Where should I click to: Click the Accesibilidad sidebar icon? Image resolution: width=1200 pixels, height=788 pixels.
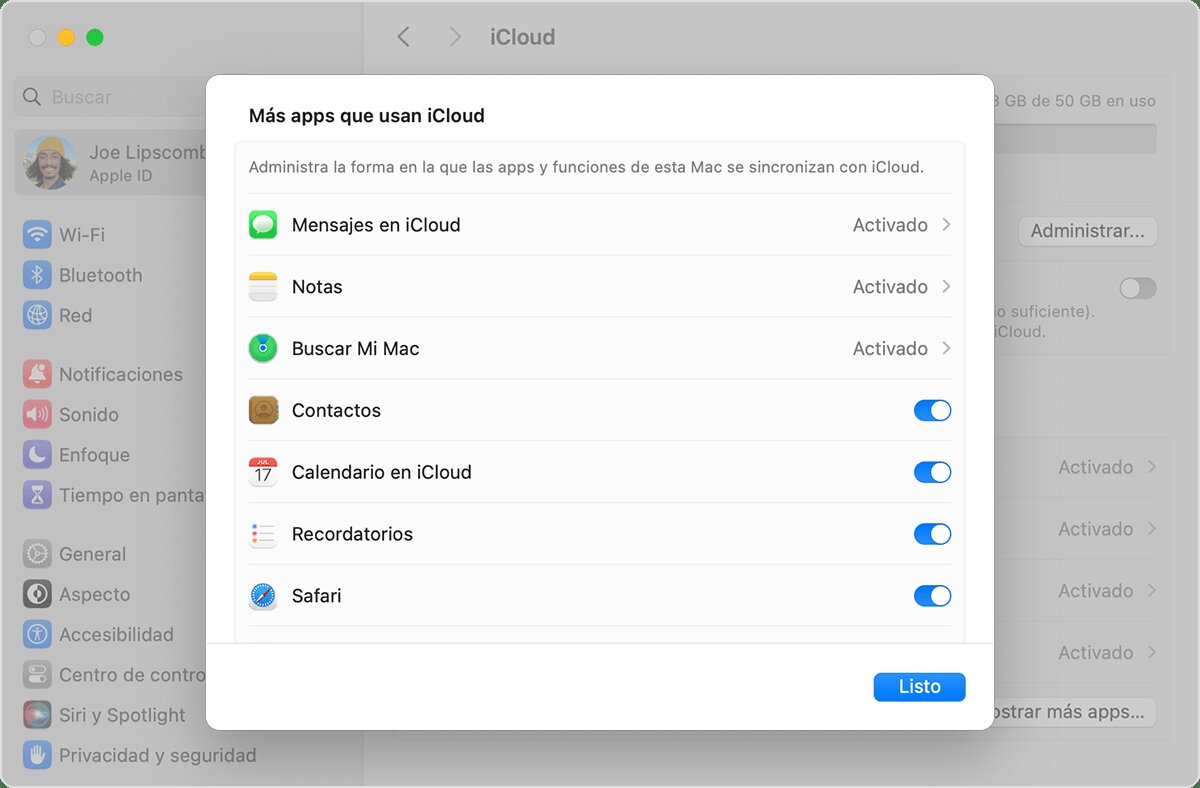(37, 634)
